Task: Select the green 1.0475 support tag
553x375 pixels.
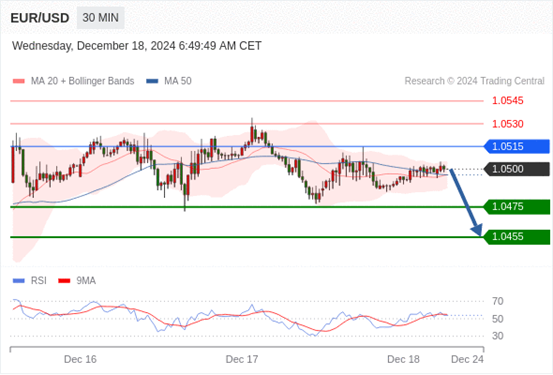Action: tap(516, 207)
